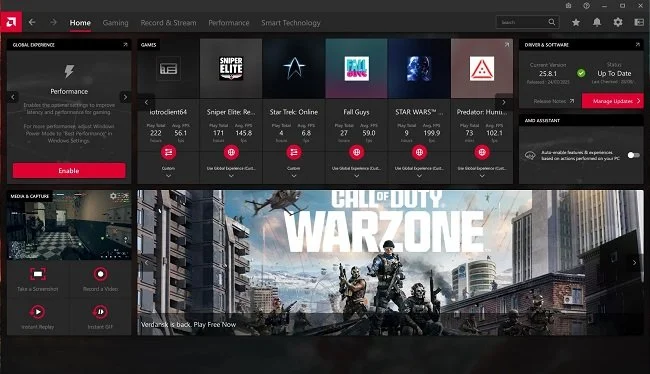
Task: Click Predator global experience icon
Action: 482,152
